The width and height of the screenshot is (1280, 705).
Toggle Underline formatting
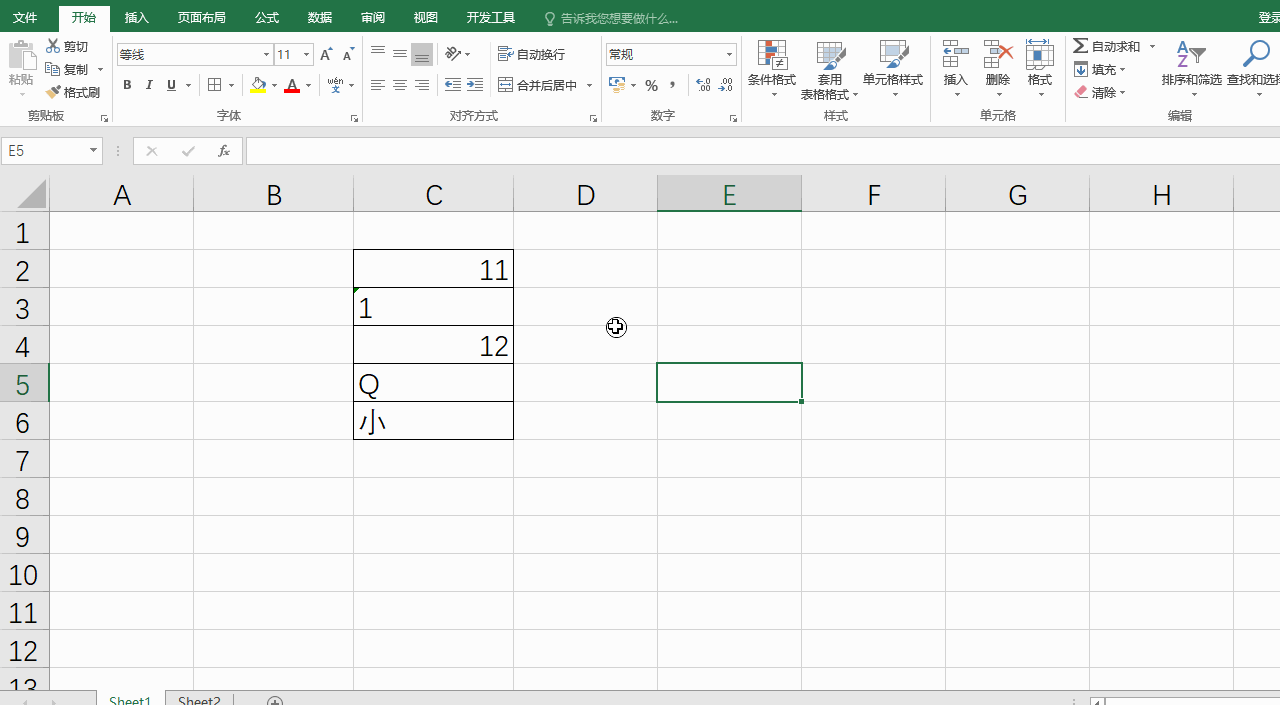pos(171,86)
